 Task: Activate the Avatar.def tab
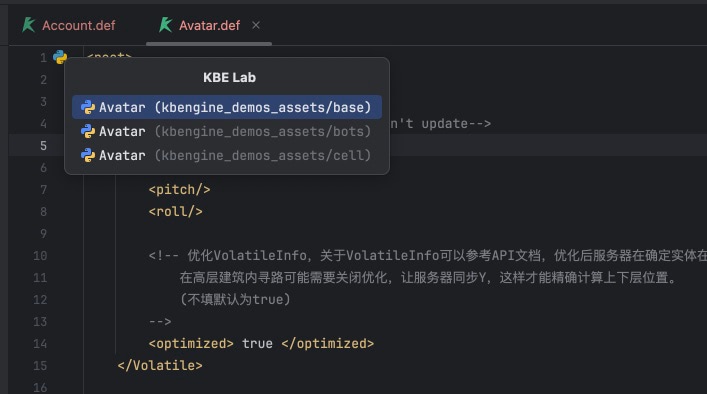point(201,25)
